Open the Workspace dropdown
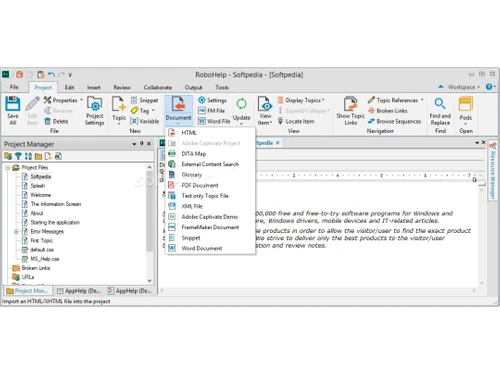 [x=464, y=87]
